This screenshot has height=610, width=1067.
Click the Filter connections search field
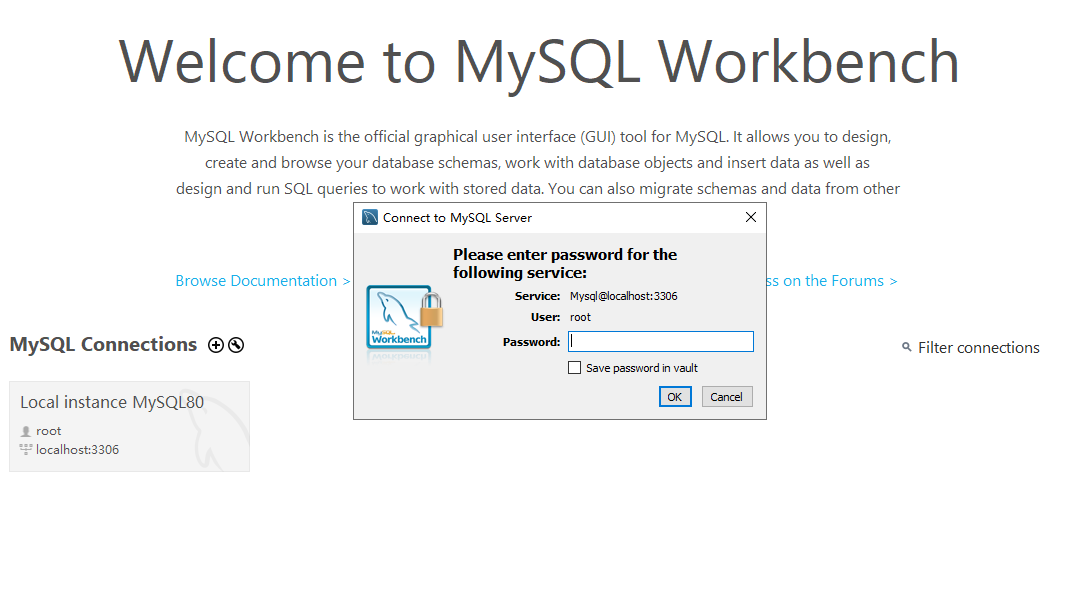(x=979, y=348)
